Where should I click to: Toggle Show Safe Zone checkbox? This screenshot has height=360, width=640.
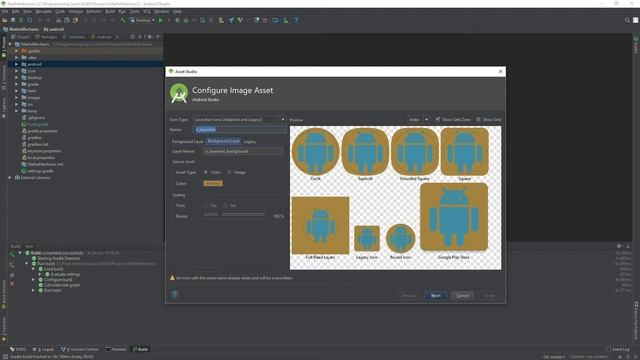point(438,119)
